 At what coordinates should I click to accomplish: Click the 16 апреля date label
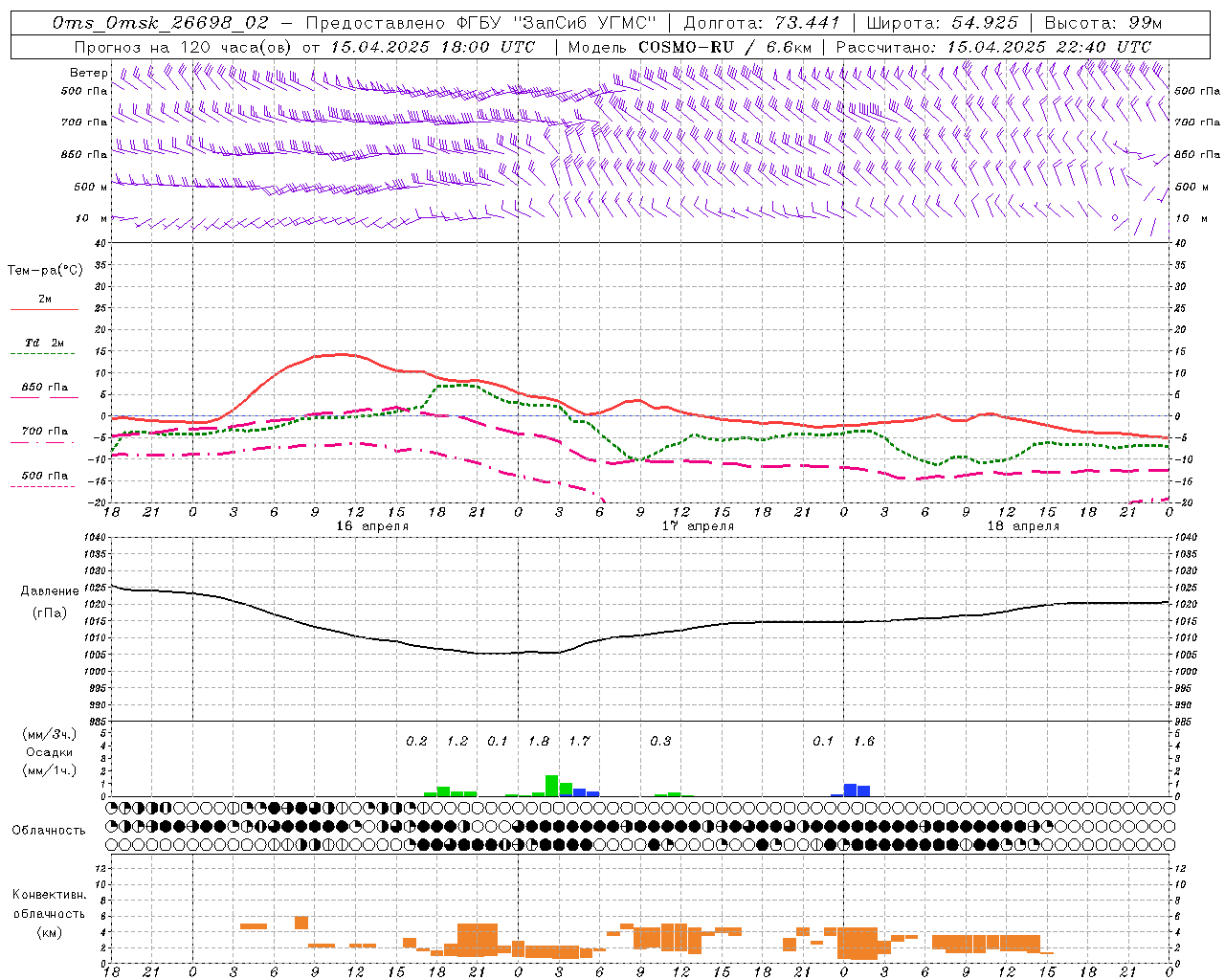(x=372, y=526)
